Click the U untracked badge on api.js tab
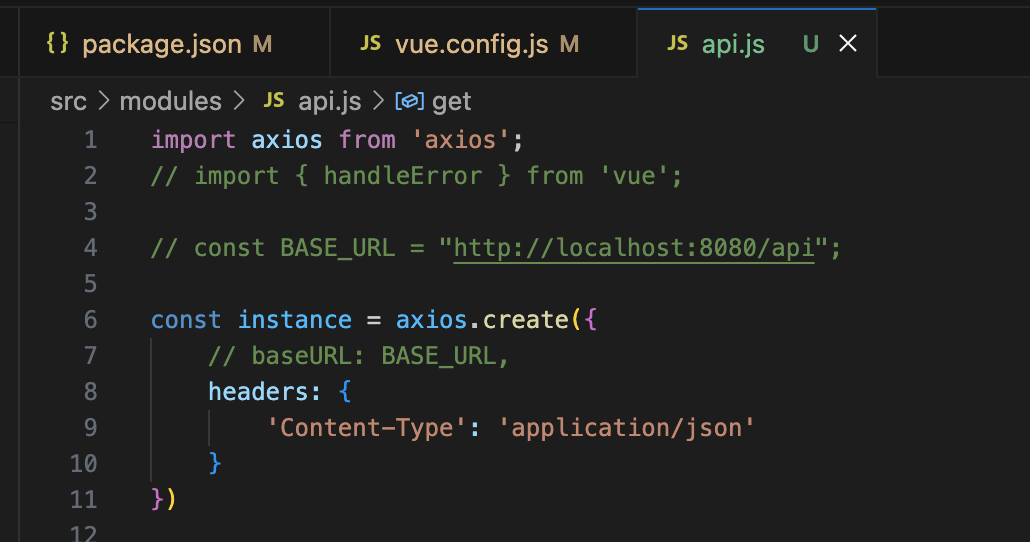This screenshot has width=1030, height=542. (811, 44)
